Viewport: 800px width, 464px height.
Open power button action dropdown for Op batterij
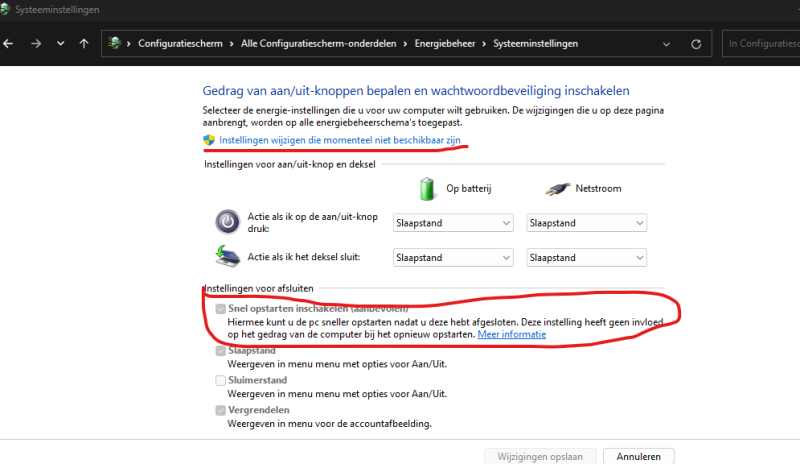[454, 223]
